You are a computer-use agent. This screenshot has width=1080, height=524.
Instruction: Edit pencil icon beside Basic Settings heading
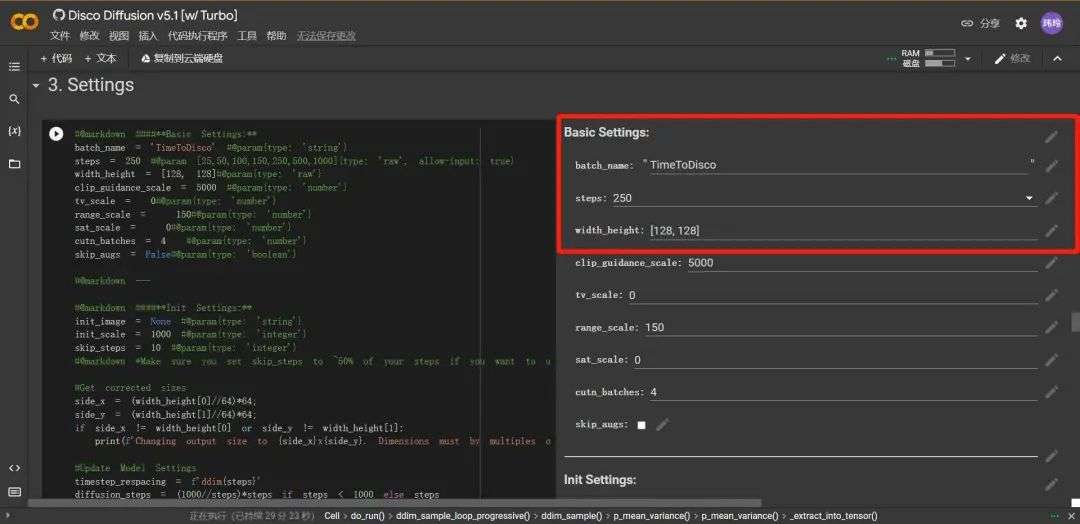(x=1051, y=136)
